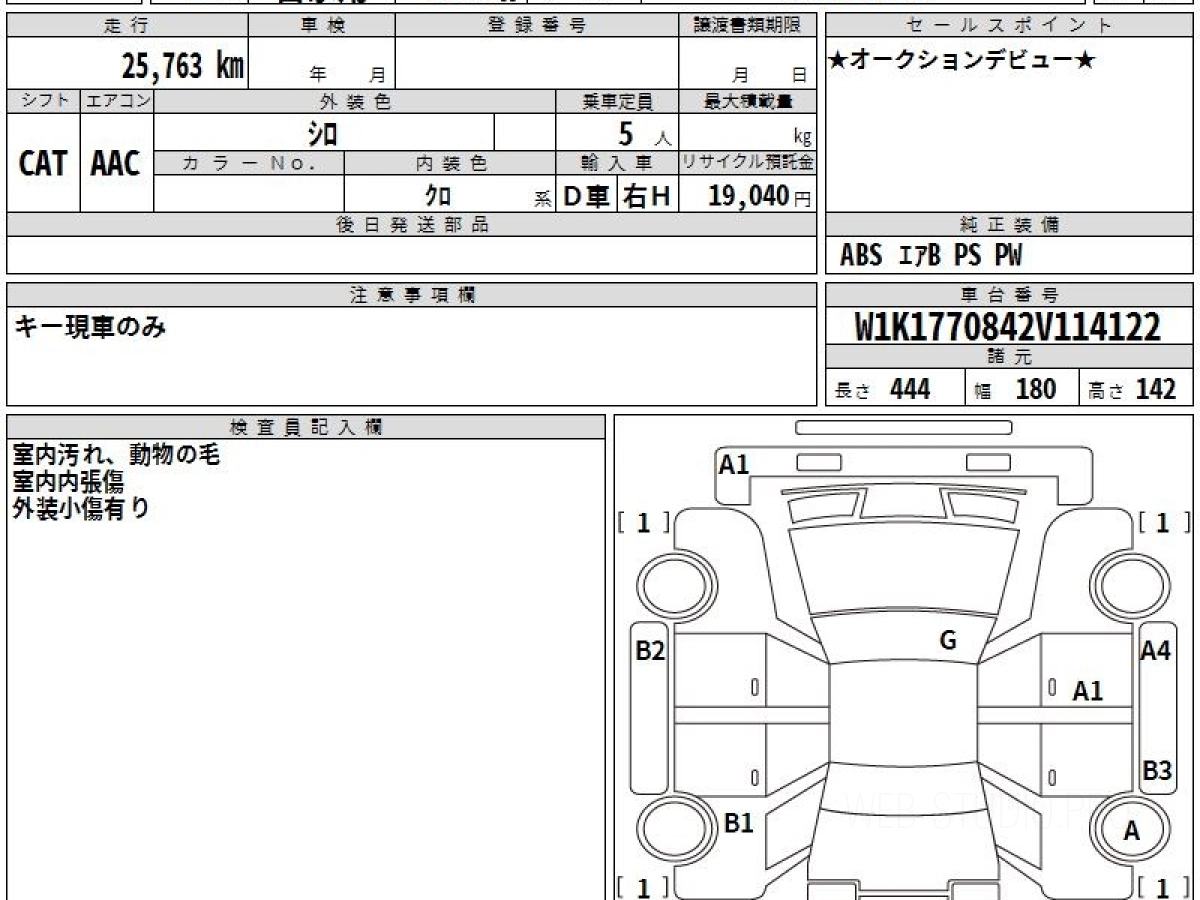Click the length value 長さ 444

click(882, 389)
